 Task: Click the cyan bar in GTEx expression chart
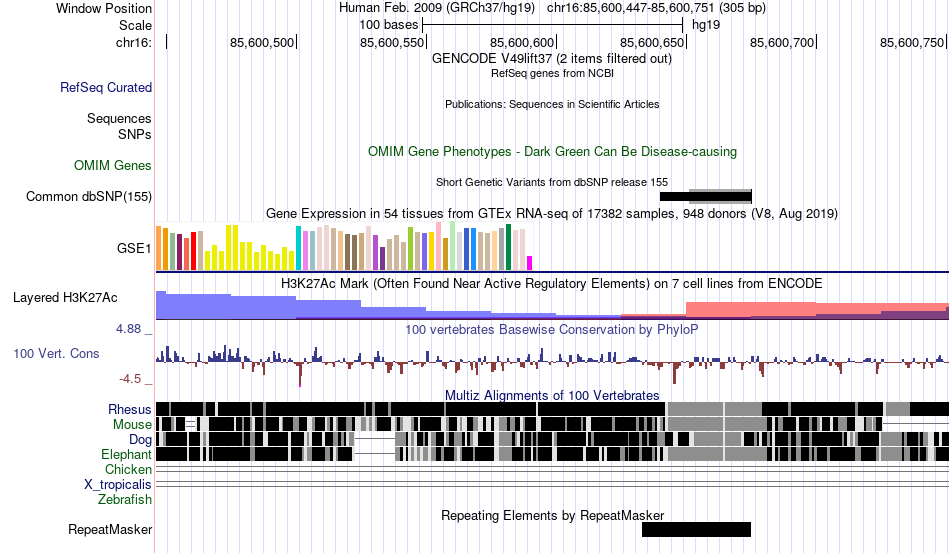click(298, 248)
